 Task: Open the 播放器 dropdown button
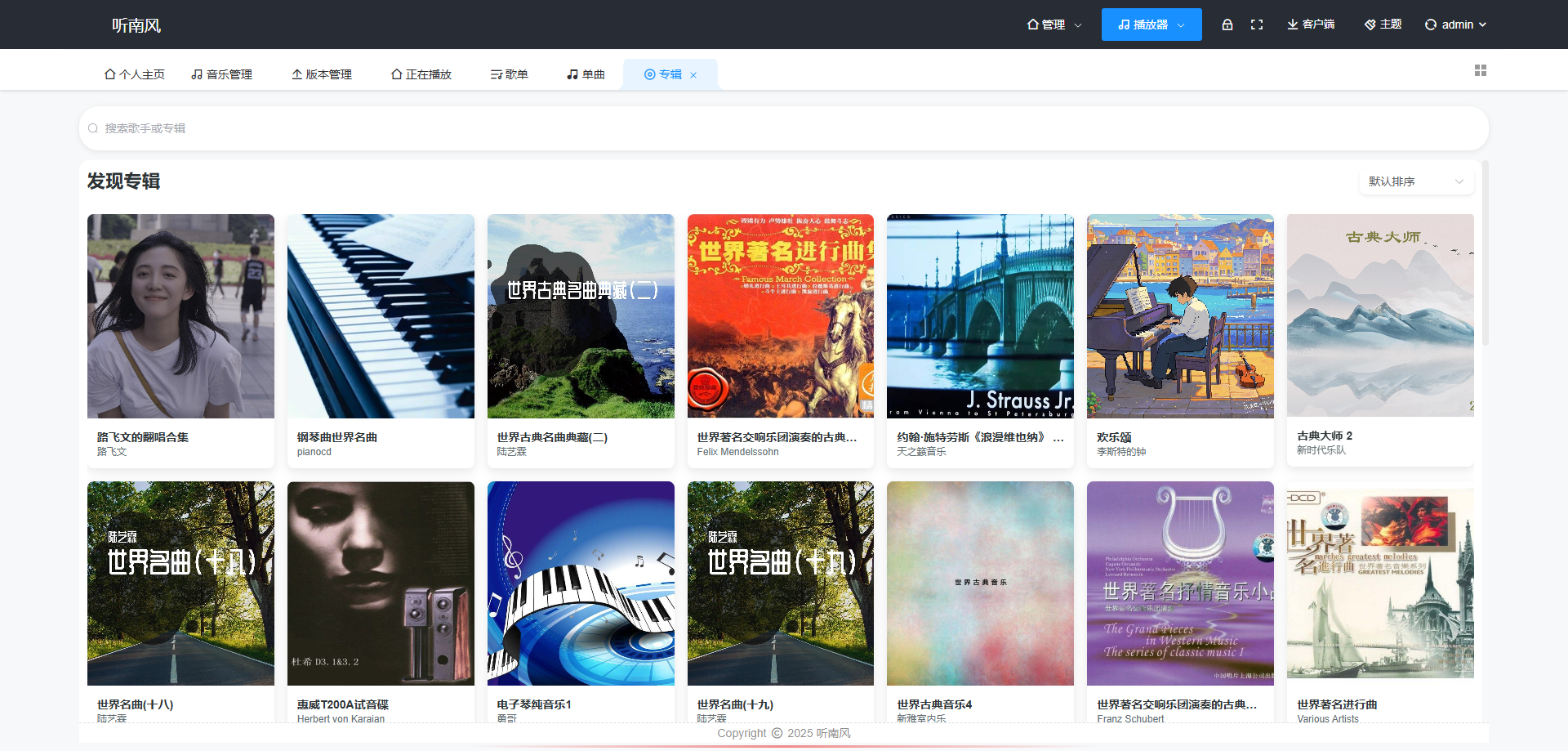point(1151,25)
